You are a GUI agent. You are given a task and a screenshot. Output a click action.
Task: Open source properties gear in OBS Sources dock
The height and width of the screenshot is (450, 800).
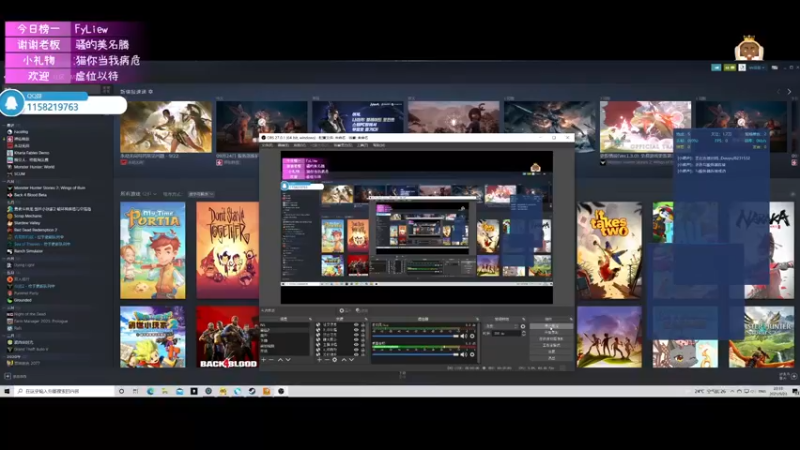tap(335, 360)
